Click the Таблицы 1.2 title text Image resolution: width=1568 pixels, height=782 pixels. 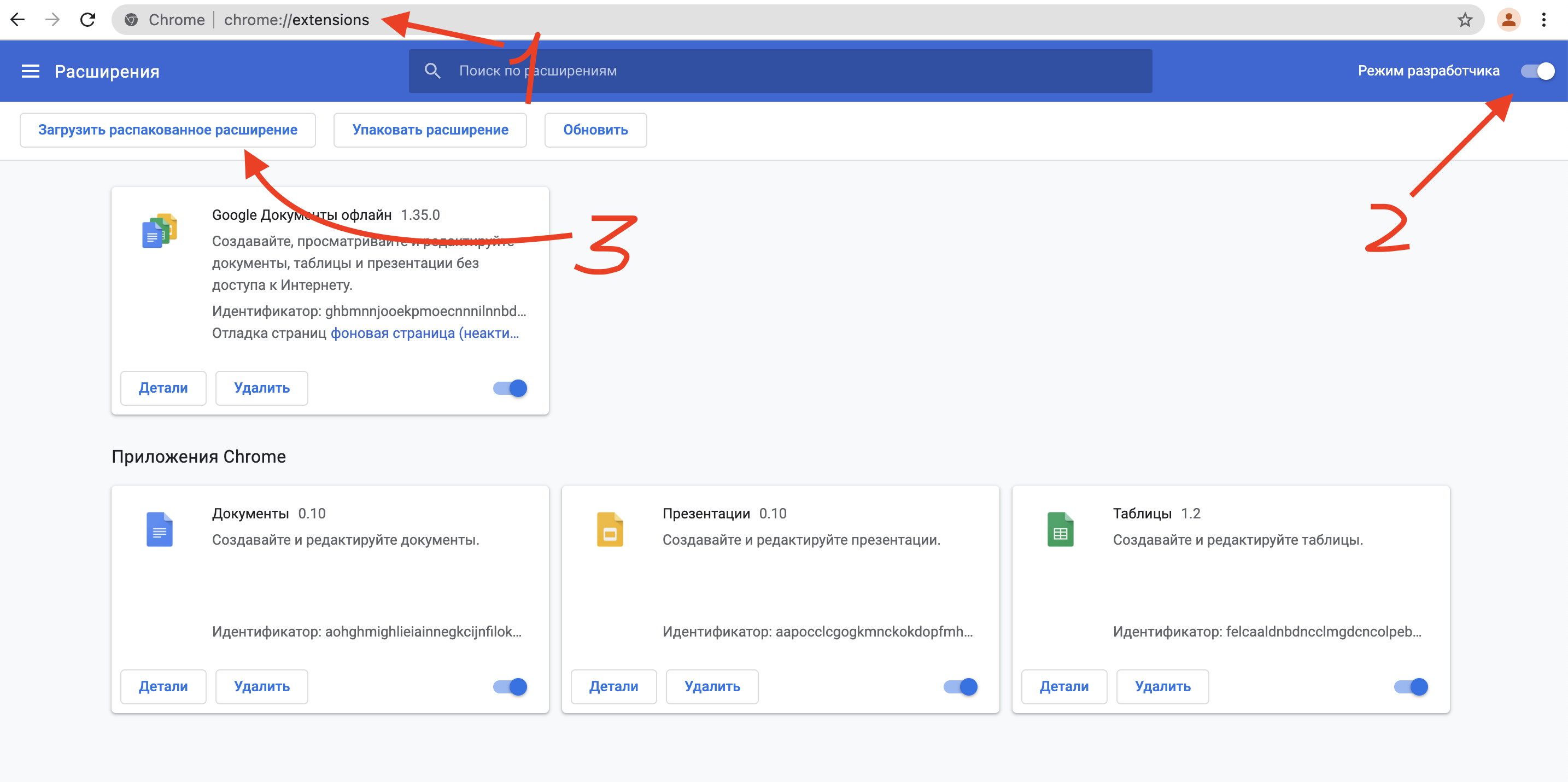coord(1156,513)
